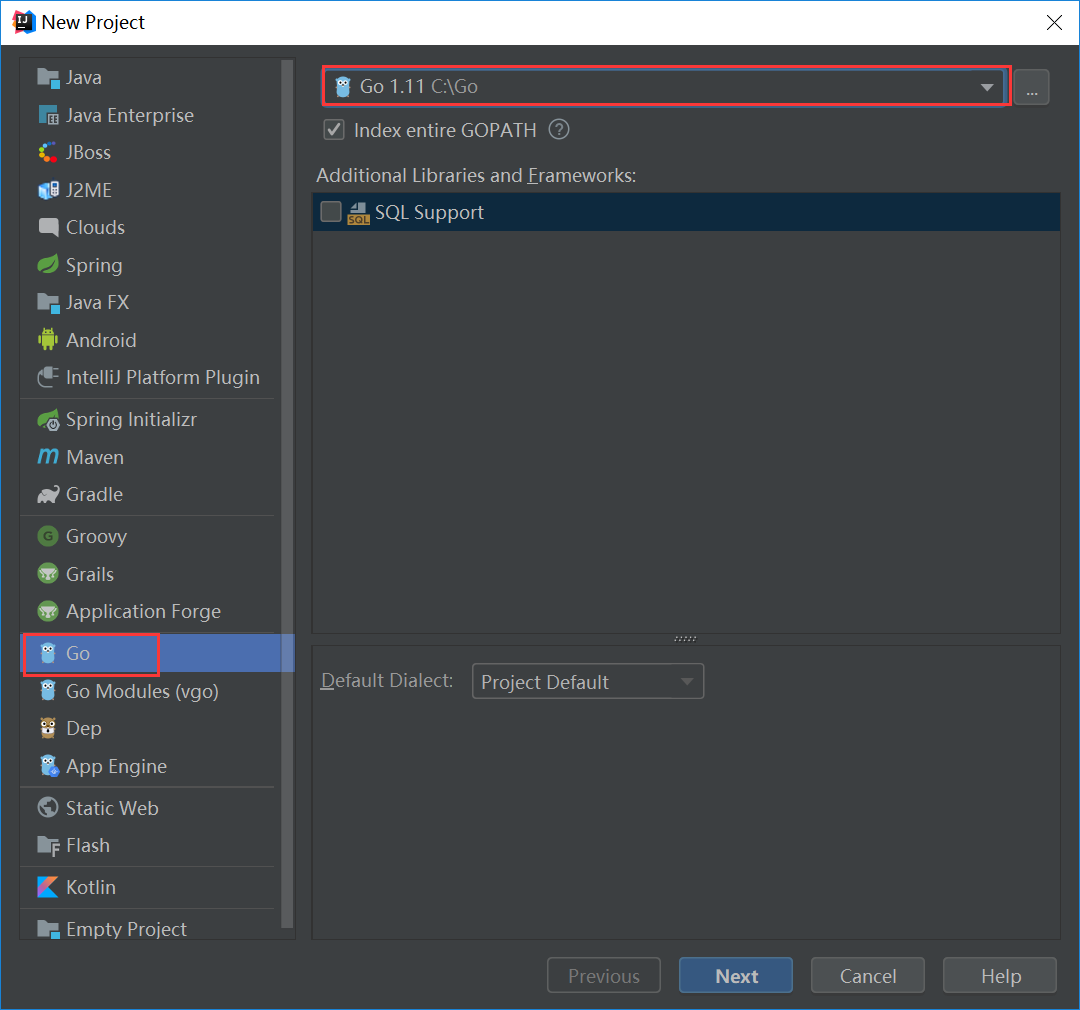The height and width of the screenshot is (1010, 1080).
Task: Click the Cancel button
Action: 868,975
